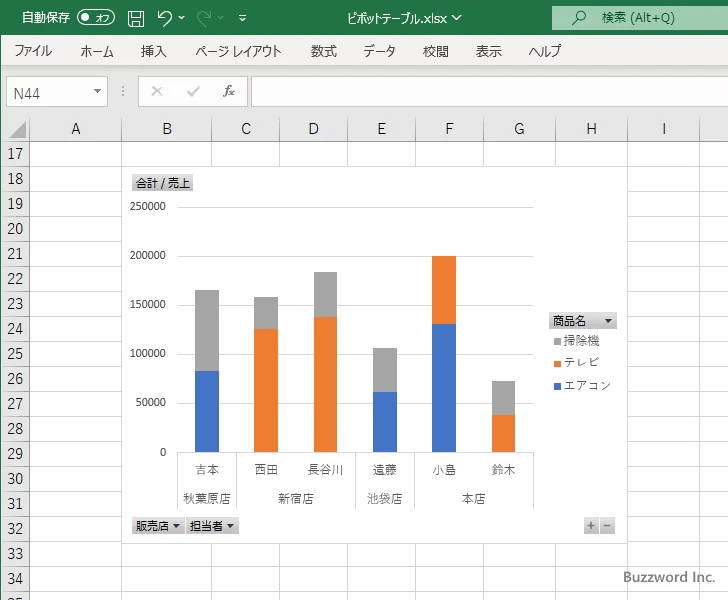
Task: Click the Redo arrow icon
Action: pos(203,18)
